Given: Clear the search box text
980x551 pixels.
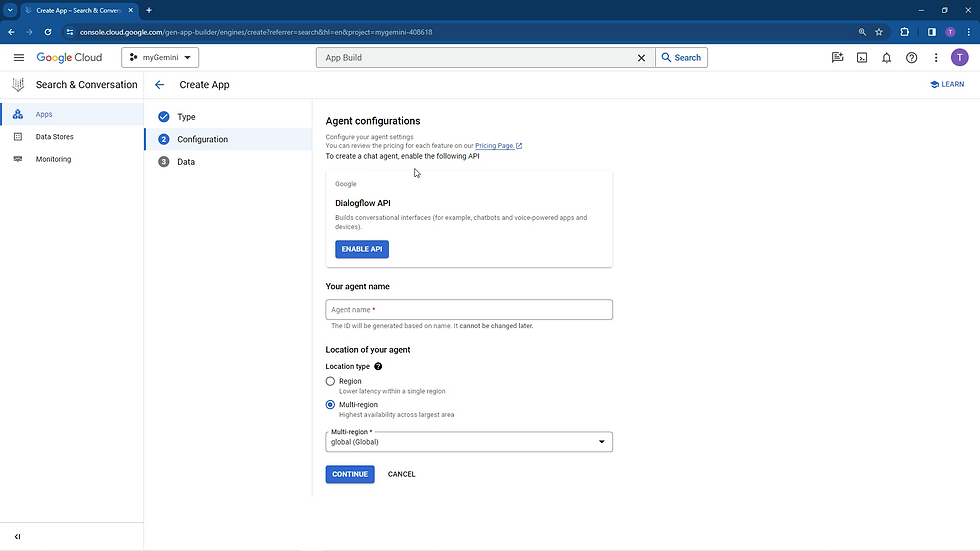Looking at the screenshot, I should tap(641, 57).
